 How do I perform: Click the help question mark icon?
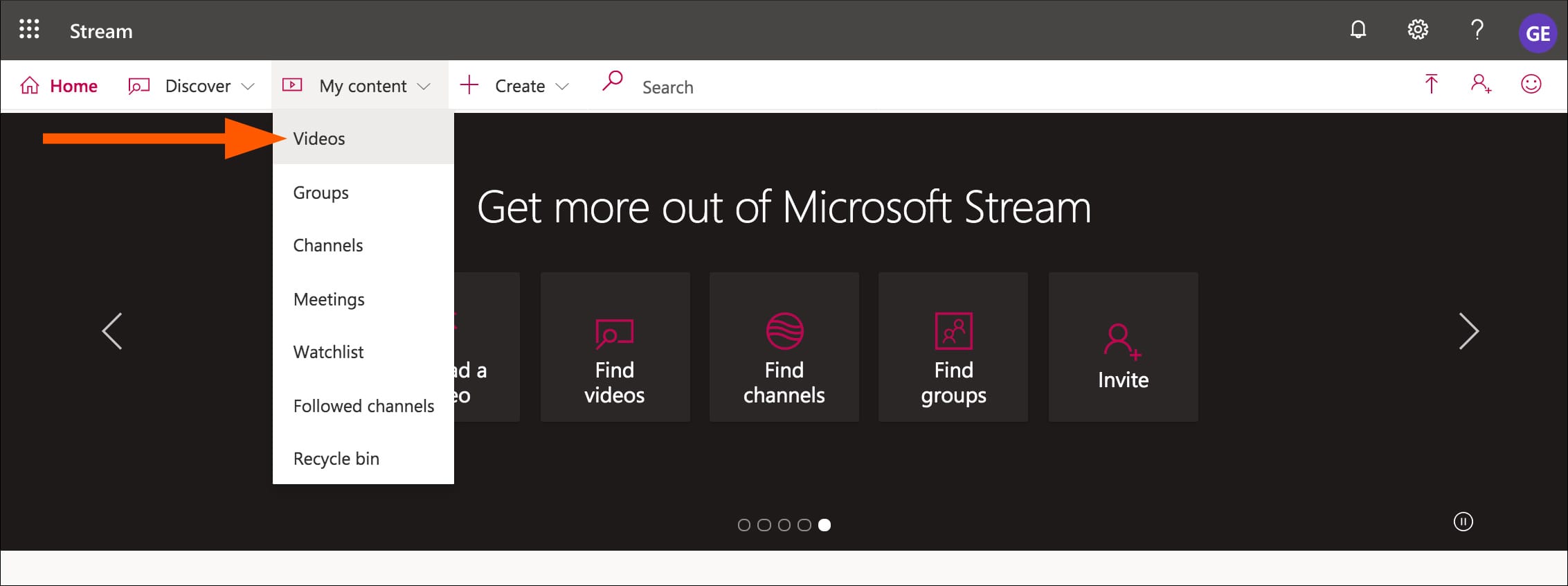(x=1477, y=30)
